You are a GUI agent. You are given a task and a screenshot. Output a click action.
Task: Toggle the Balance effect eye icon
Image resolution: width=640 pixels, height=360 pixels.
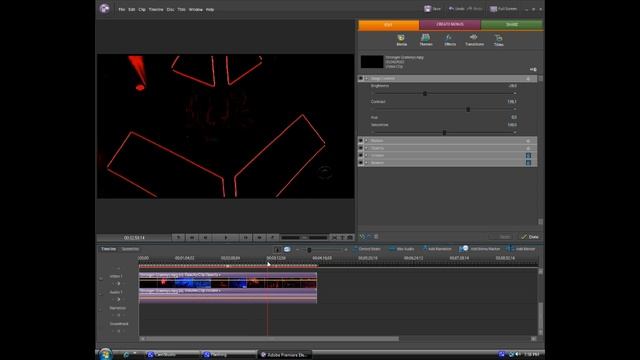tap(361, 163)
